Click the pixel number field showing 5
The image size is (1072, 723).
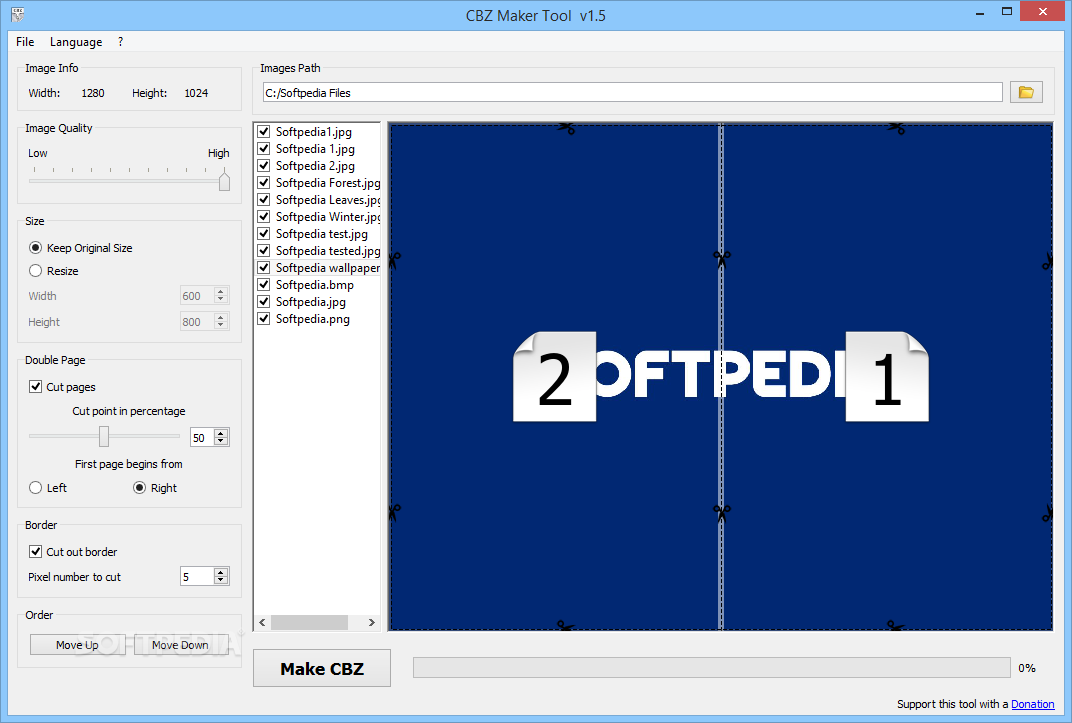pos(198,577)
